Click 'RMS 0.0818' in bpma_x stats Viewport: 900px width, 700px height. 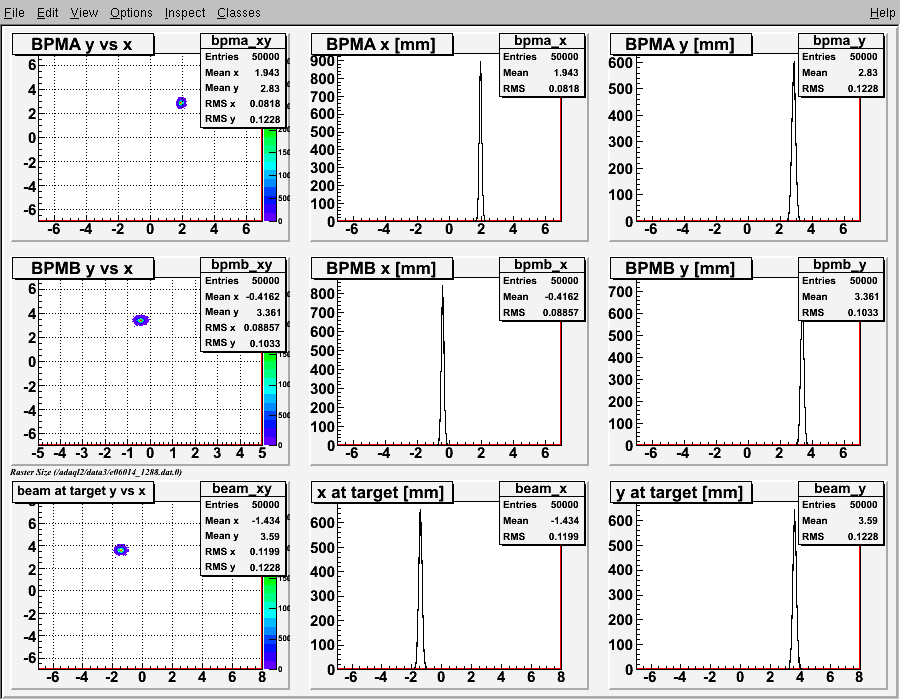(x=541, y=88)
